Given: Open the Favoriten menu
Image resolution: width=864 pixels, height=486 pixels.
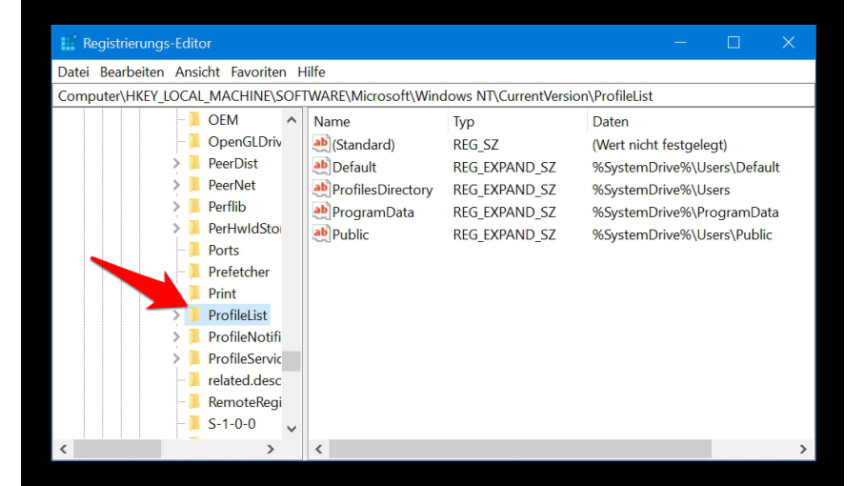Looking at the screenshot, I should 258,72.
